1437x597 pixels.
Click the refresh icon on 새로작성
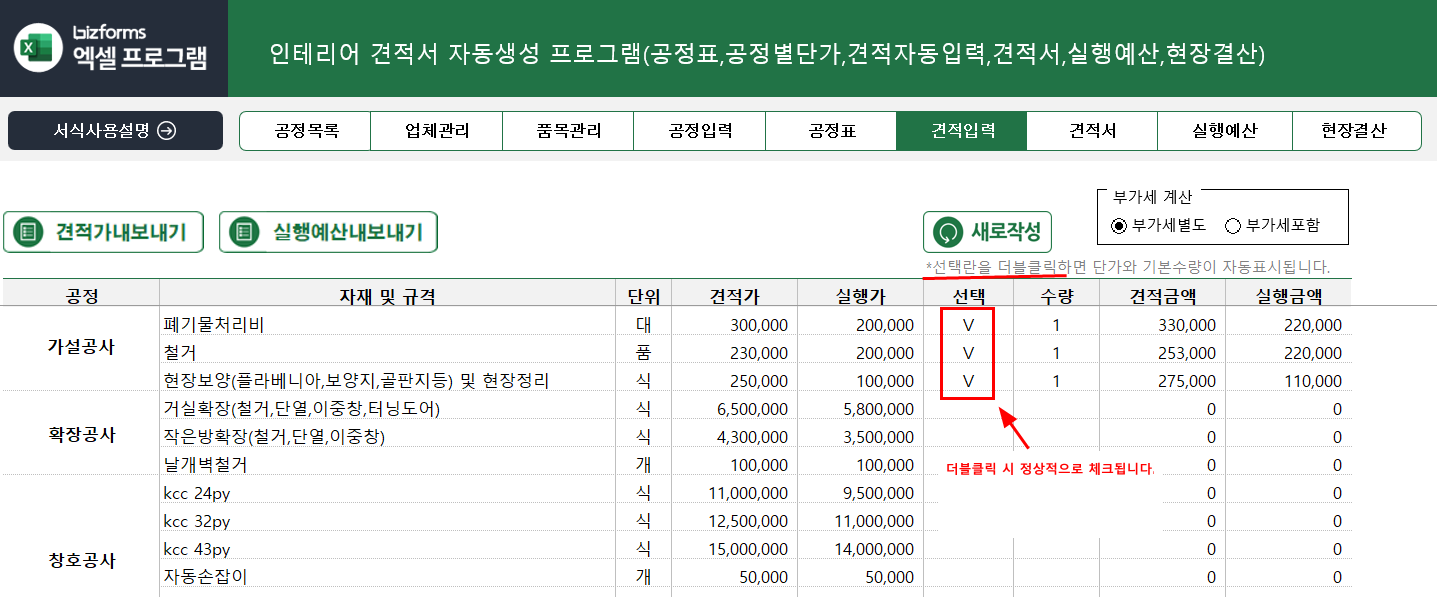pos(946,232)
